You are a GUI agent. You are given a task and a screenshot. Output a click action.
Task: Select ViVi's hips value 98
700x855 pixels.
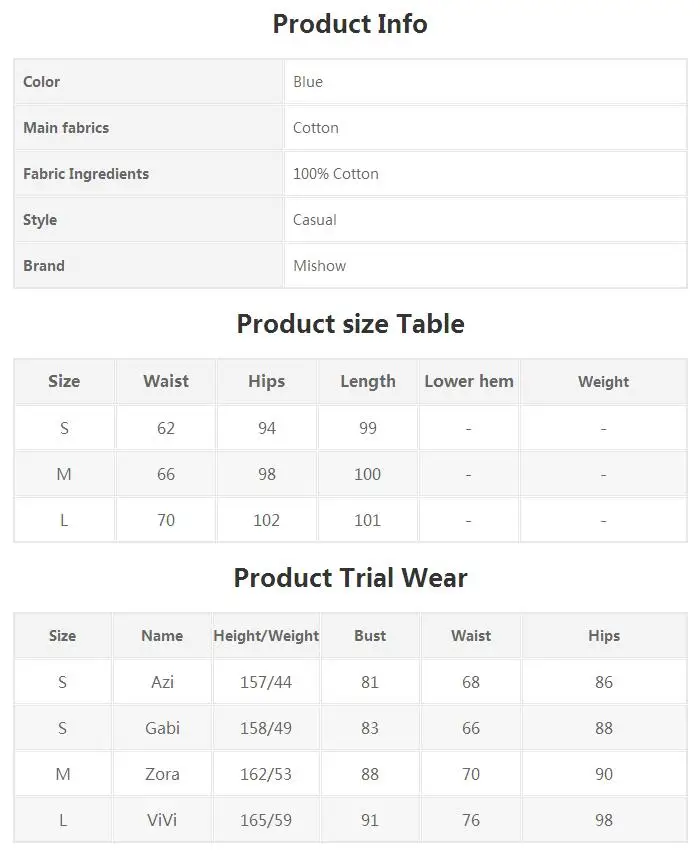coord(604,820)
